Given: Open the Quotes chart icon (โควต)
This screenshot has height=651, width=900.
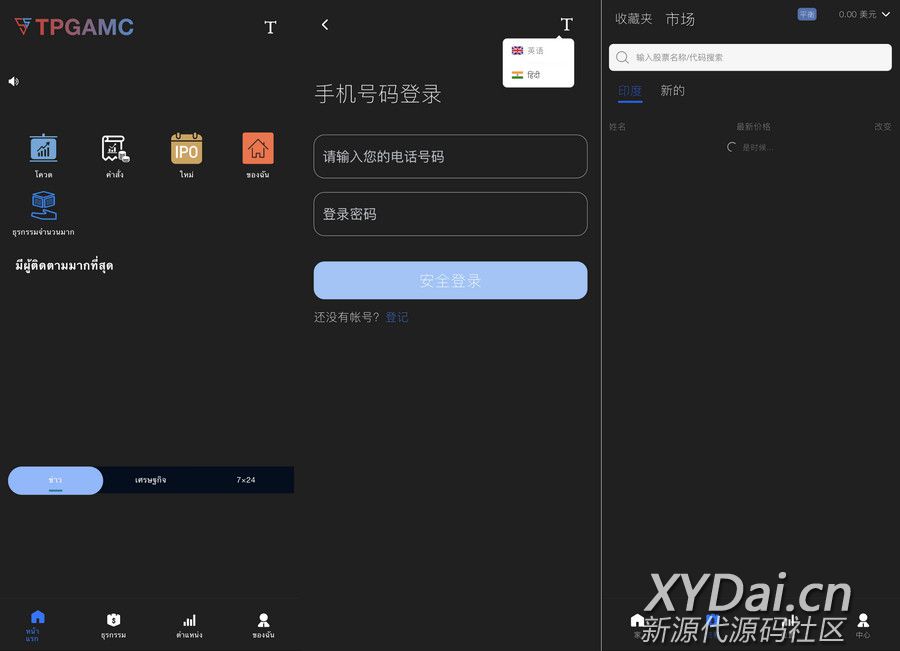Looking at the screenshot, I should 43,150.
